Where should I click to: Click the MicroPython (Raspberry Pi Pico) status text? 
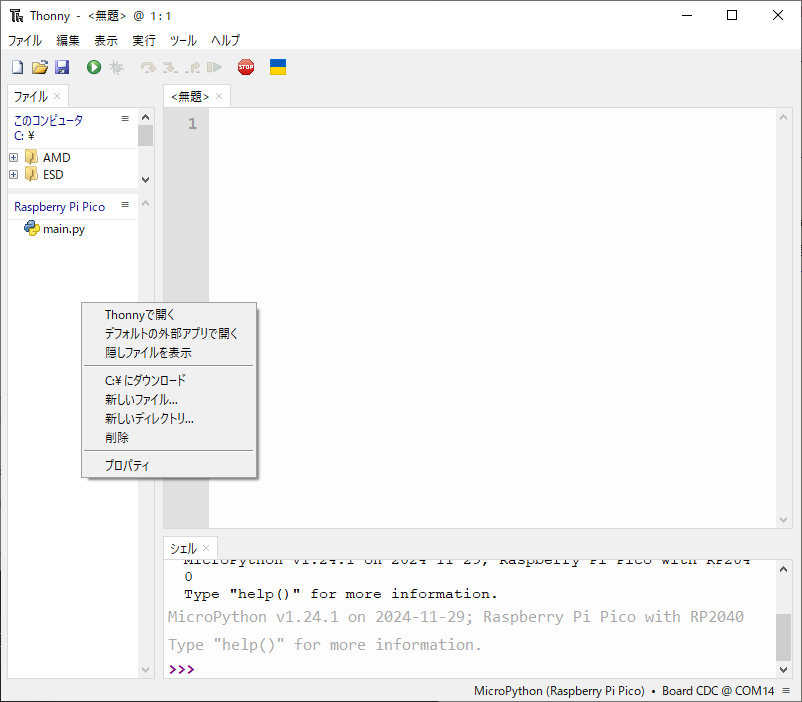click(x=559, y=691)
